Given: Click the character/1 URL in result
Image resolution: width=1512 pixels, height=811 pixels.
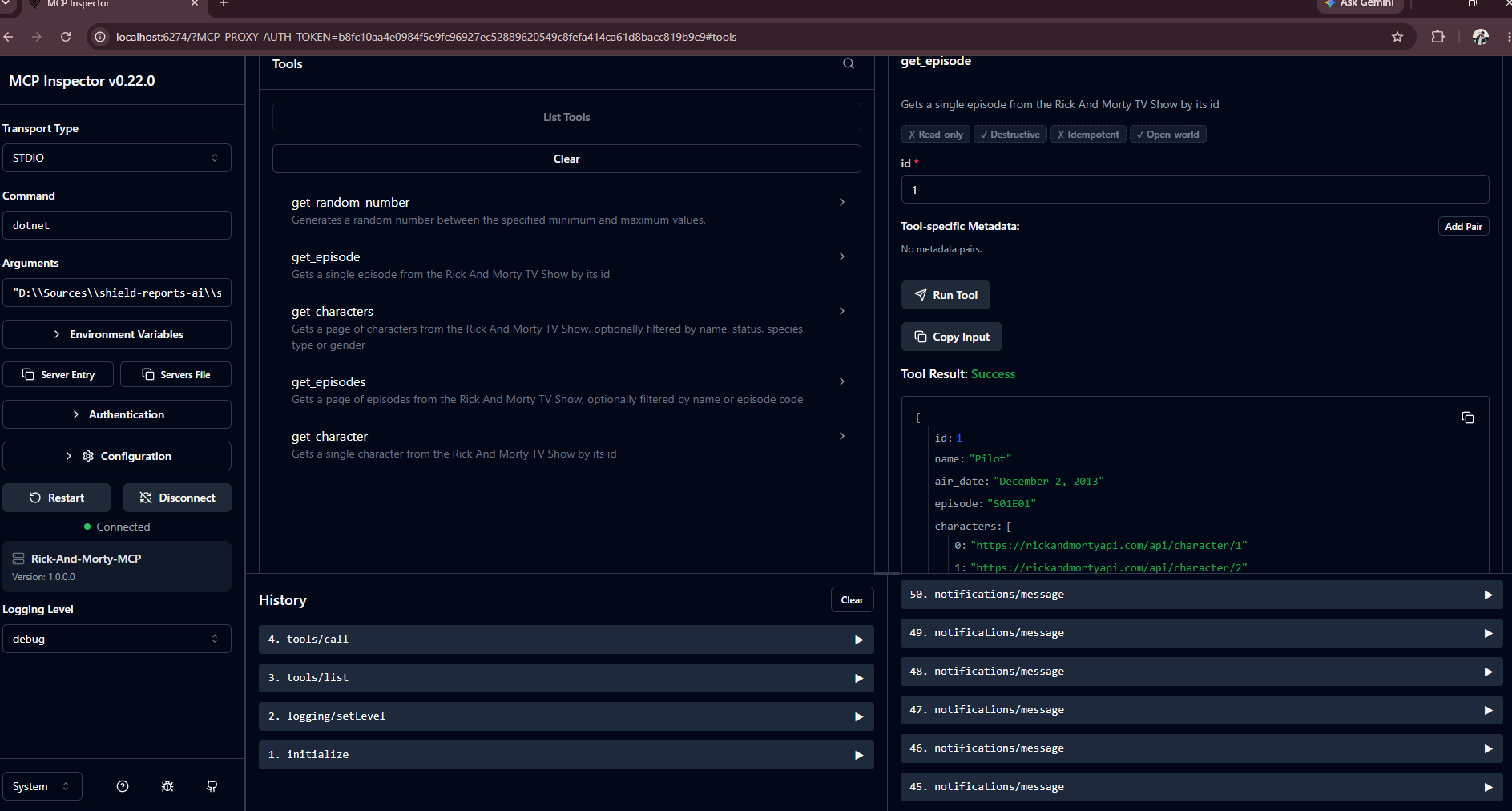Looking at the screenshot, I should 1109,546.
